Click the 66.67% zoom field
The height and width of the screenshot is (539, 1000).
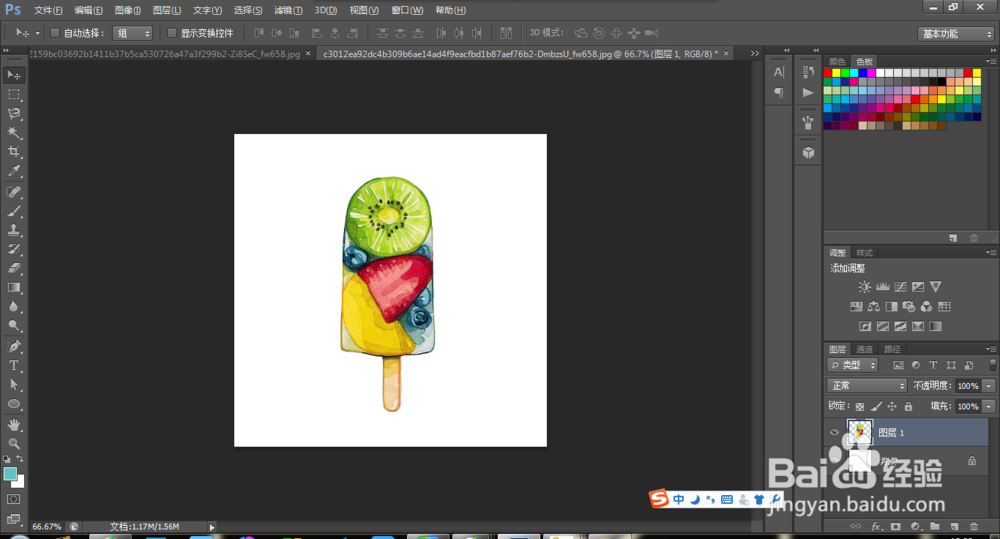[x=47, y=527]
